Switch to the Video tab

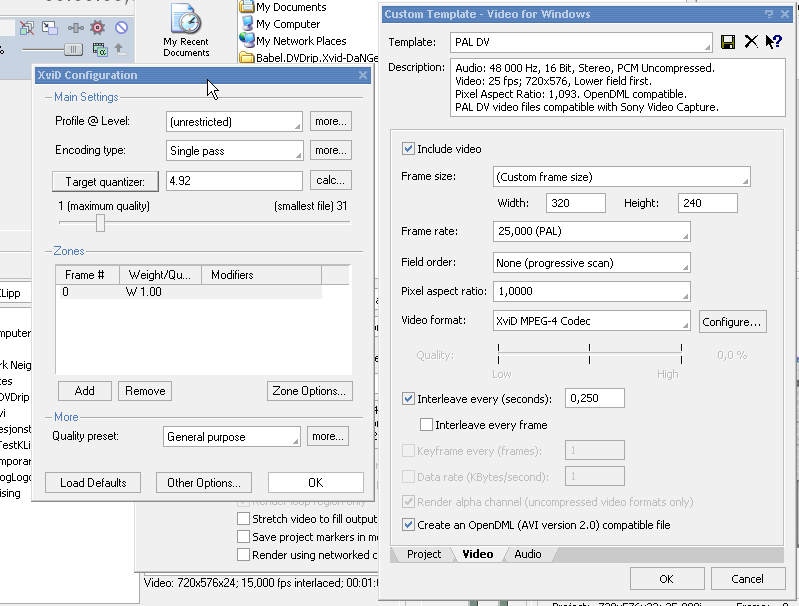tap(478, 554)
